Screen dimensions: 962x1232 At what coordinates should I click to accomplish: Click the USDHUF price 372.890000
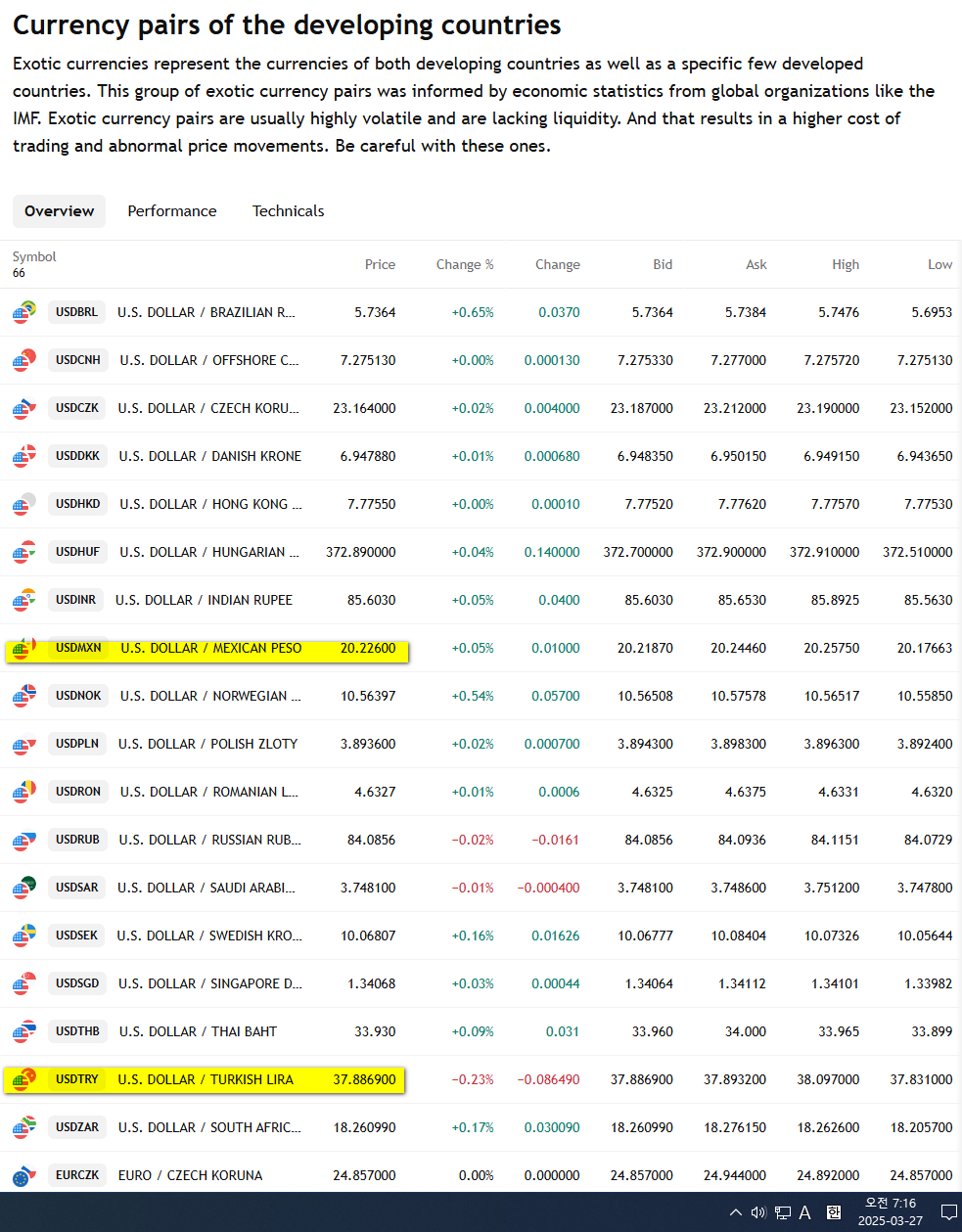(x=361, y=552)
